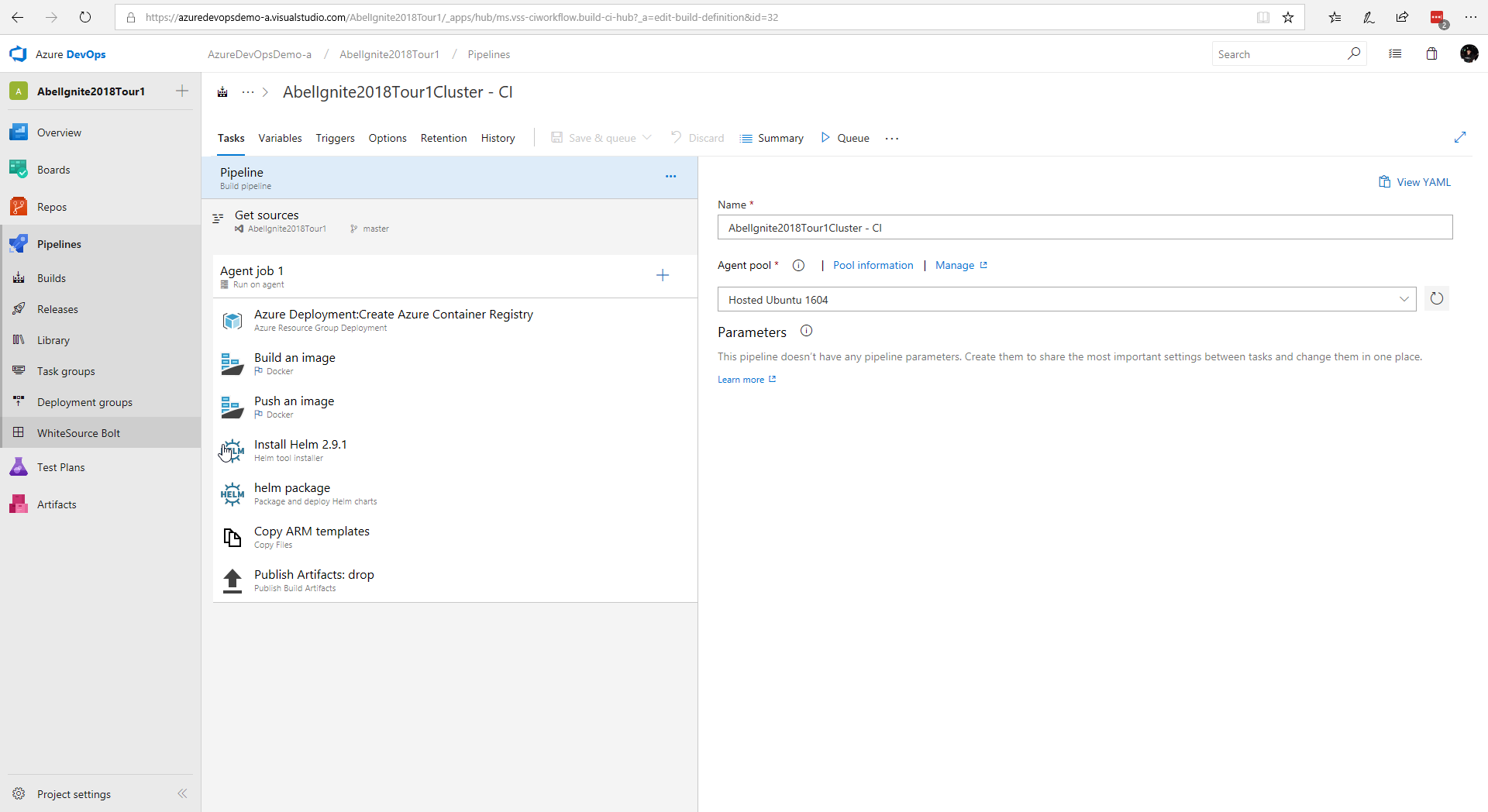Image resolution: width=1488 pixels, height=812 pixels.
Task: Select the Build an image task
Action: [455, 363]
